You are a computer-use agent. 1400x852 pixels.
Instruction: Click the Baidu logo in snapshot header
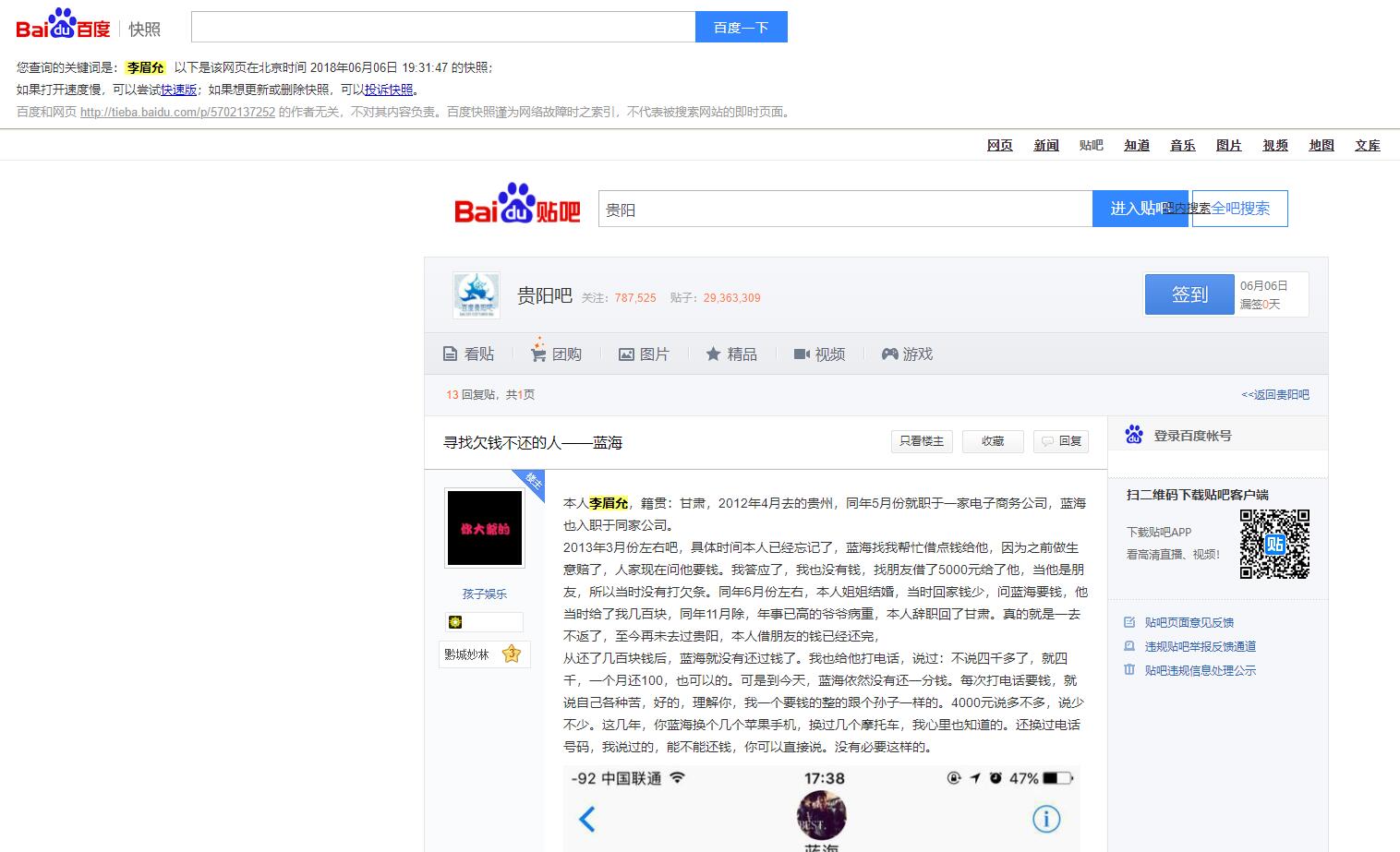(x=63, y=26)
